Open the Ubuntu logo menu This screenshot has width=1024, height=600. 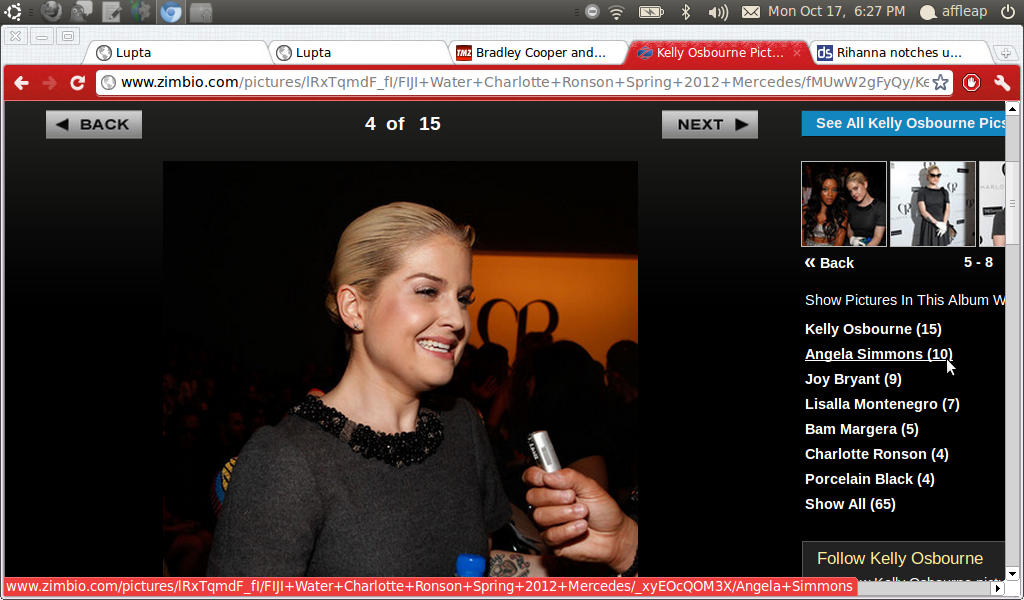[12, 11]
